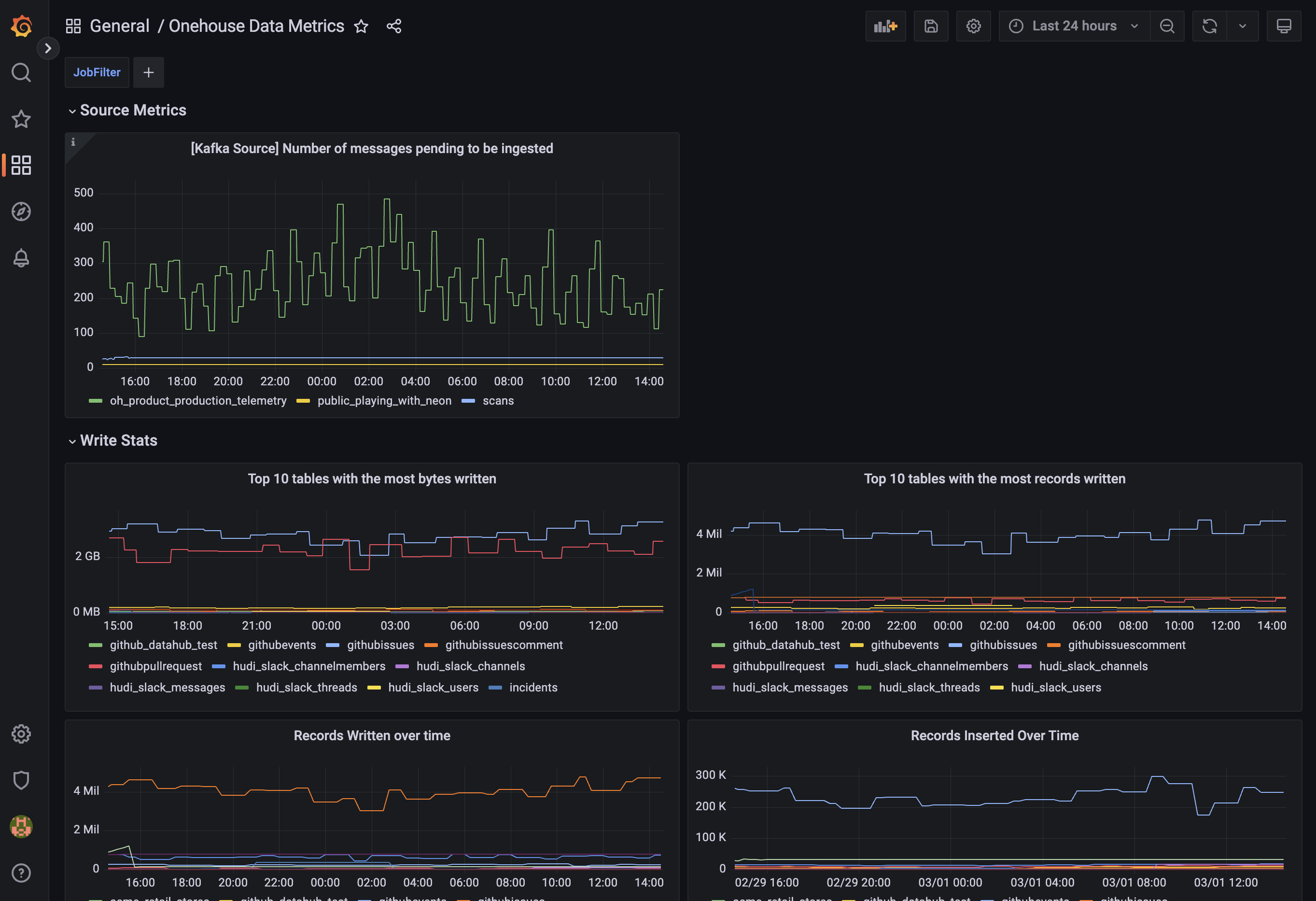Open Top 10 tables records written panel menu
1316x901 pixels.
(994, 479)
